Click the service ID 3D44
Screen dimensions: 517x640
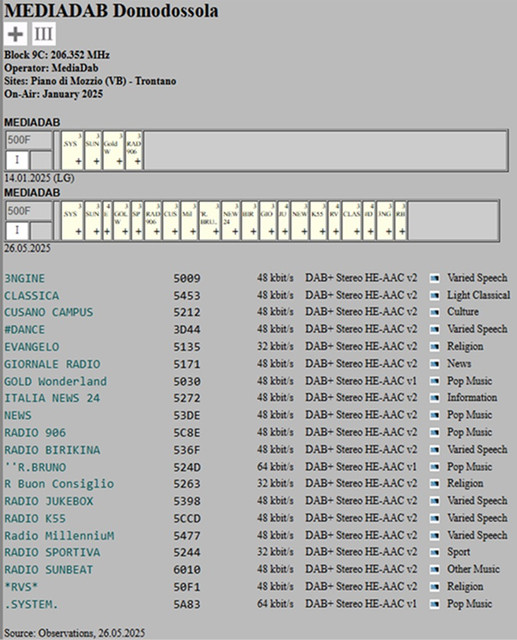pos(187,330)
